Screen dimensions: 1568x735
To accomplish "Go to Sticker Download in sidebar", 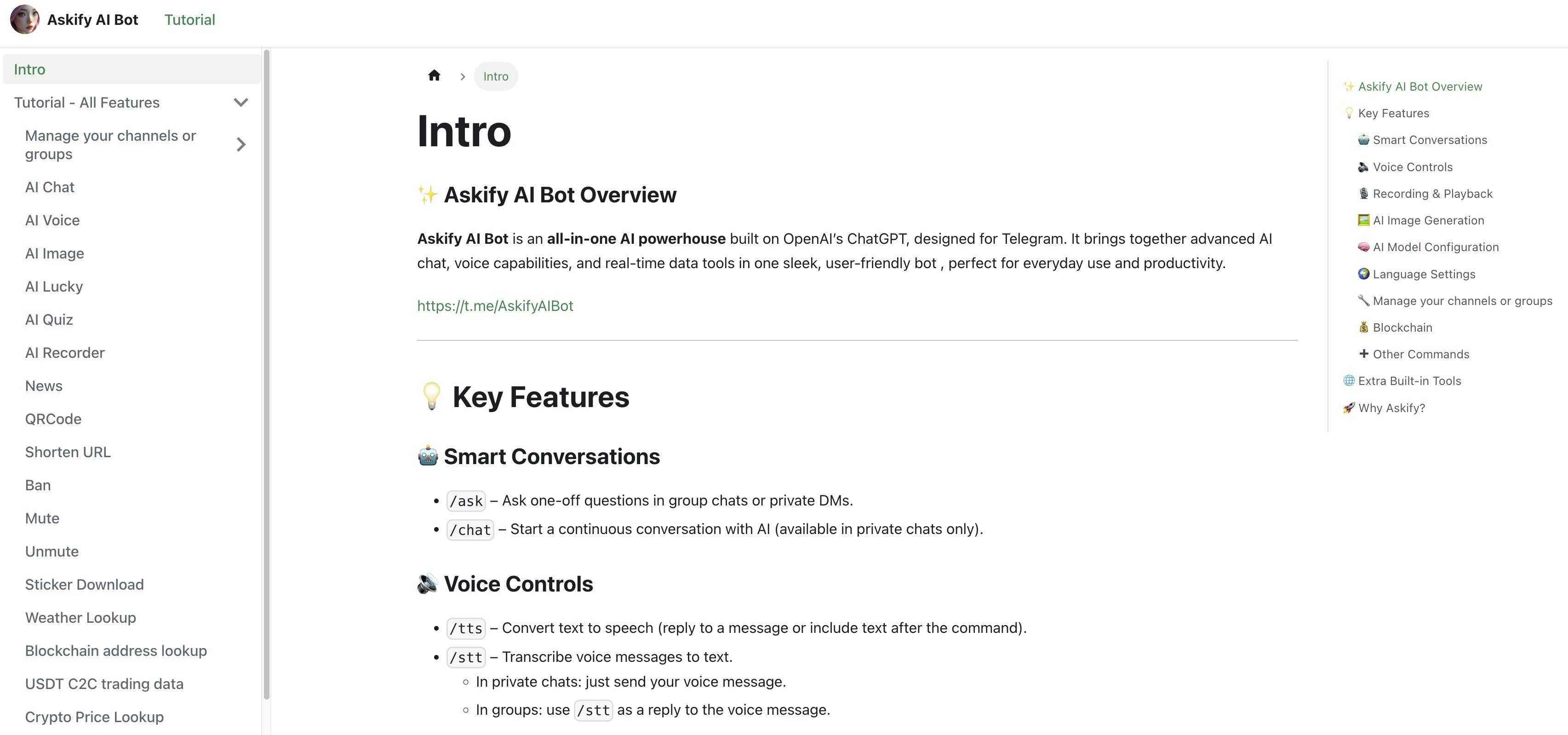I will (84, 585).
